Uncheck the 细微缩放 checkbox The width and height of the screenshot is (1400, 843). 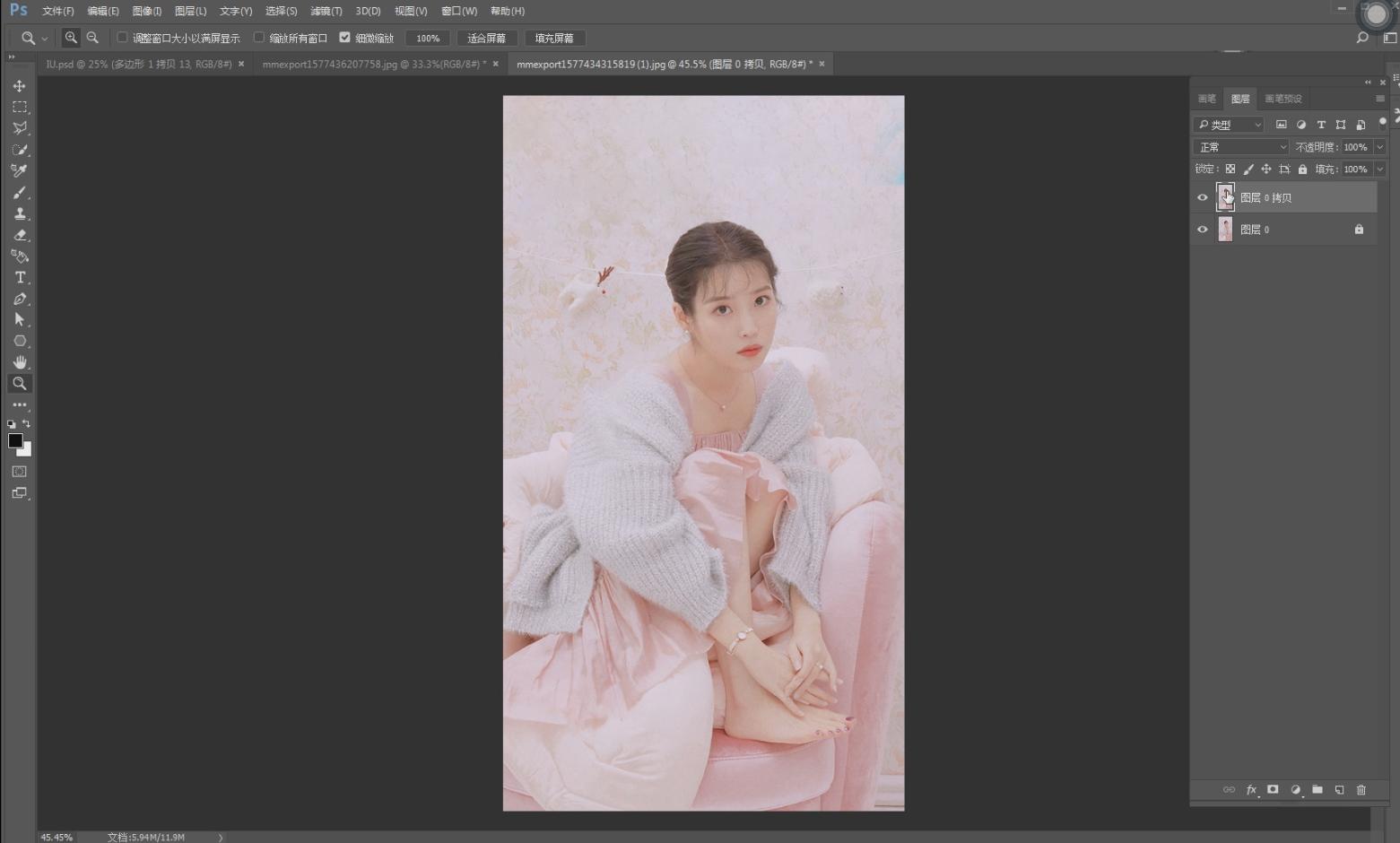coord(344,38)
